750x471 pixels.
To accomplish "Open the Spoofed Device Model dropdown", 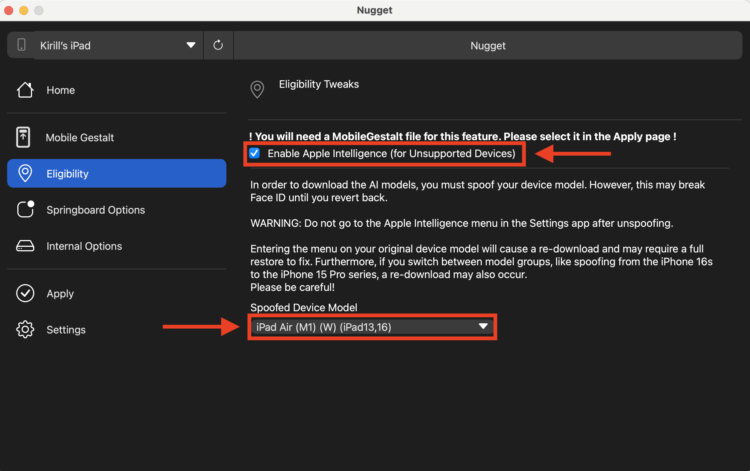I will point(372,327).
